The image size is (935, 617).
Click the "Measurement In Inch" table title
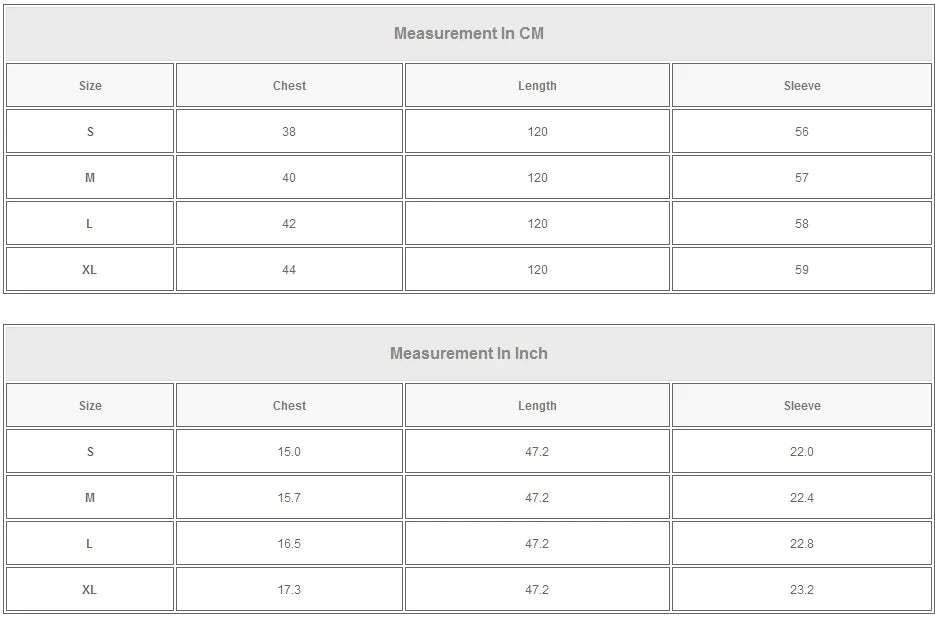pos(468,353)
